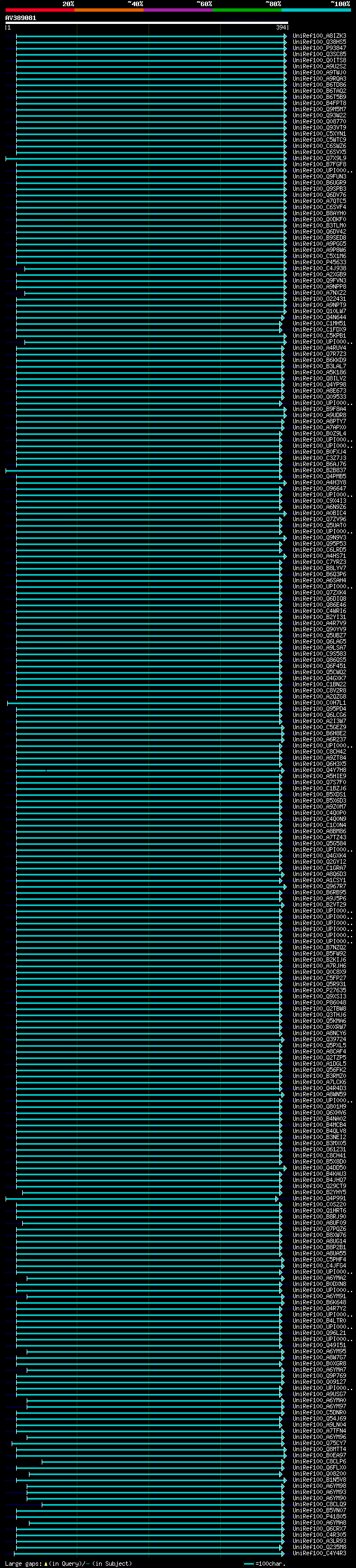This screenshot has height=1568, width=356.
Task: Open UniRef100_A9U2S2 hit
Action: point(319,66)
